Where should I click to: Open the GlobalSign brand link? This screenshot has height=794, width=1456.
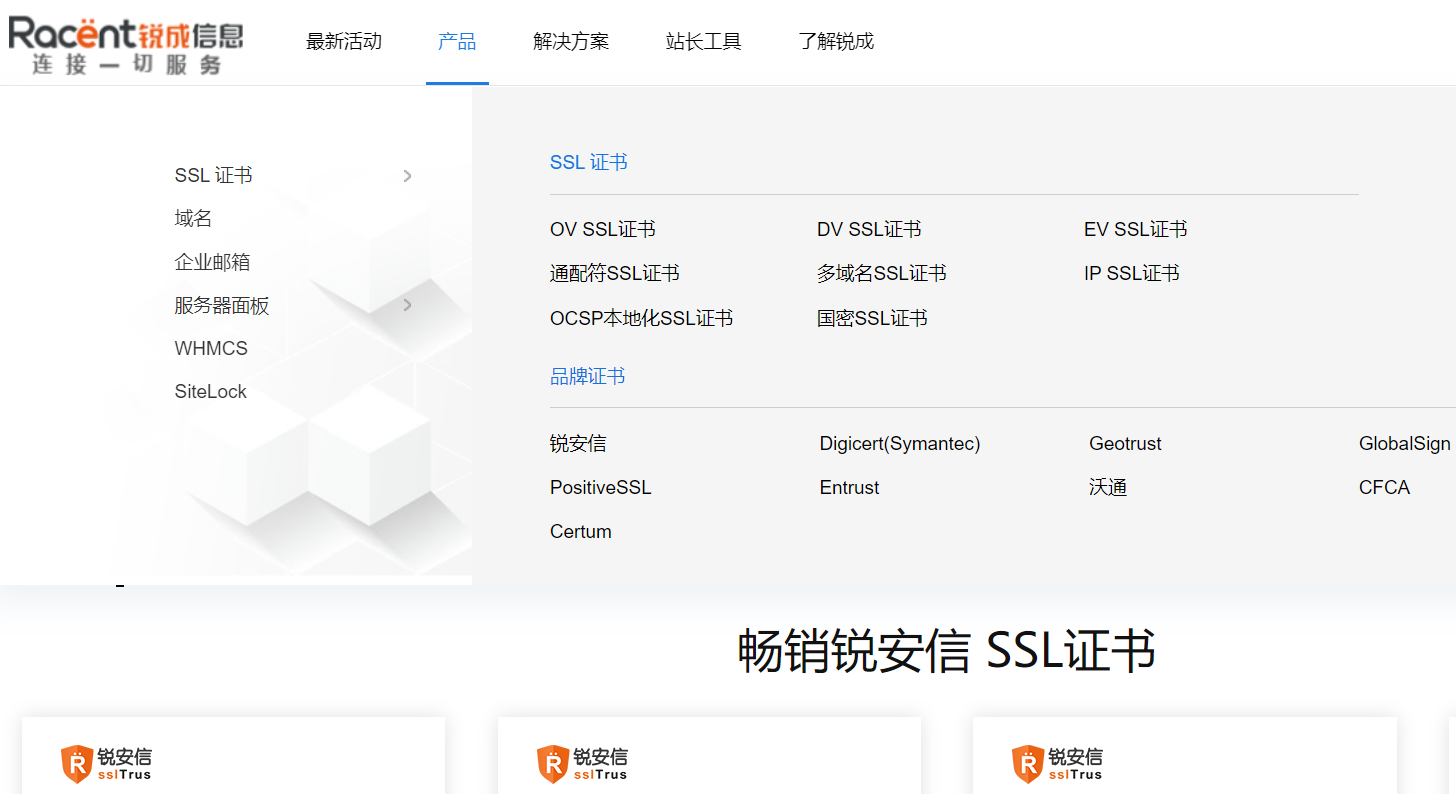1405,443
